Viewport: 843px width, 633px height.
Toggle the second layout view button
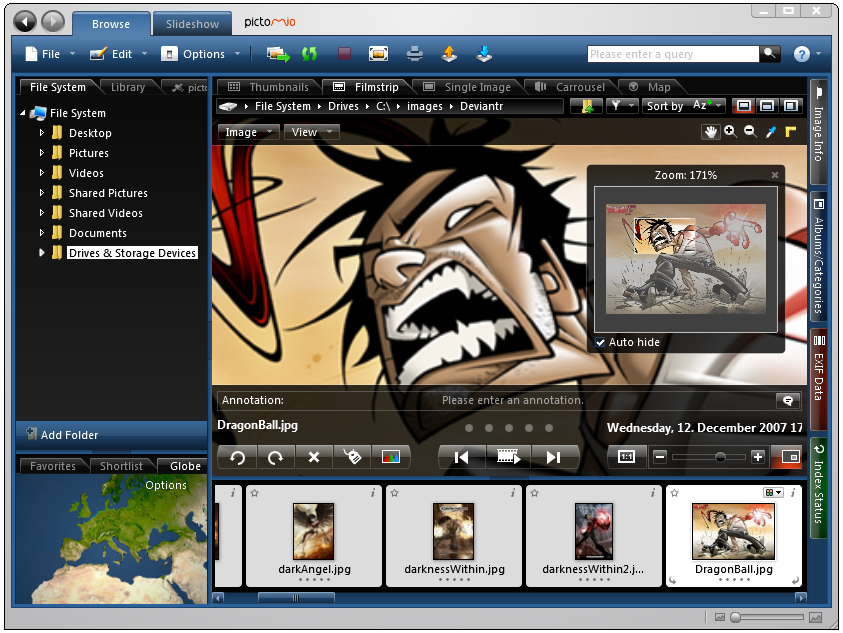pyautogui.click(x=767, y=106)
